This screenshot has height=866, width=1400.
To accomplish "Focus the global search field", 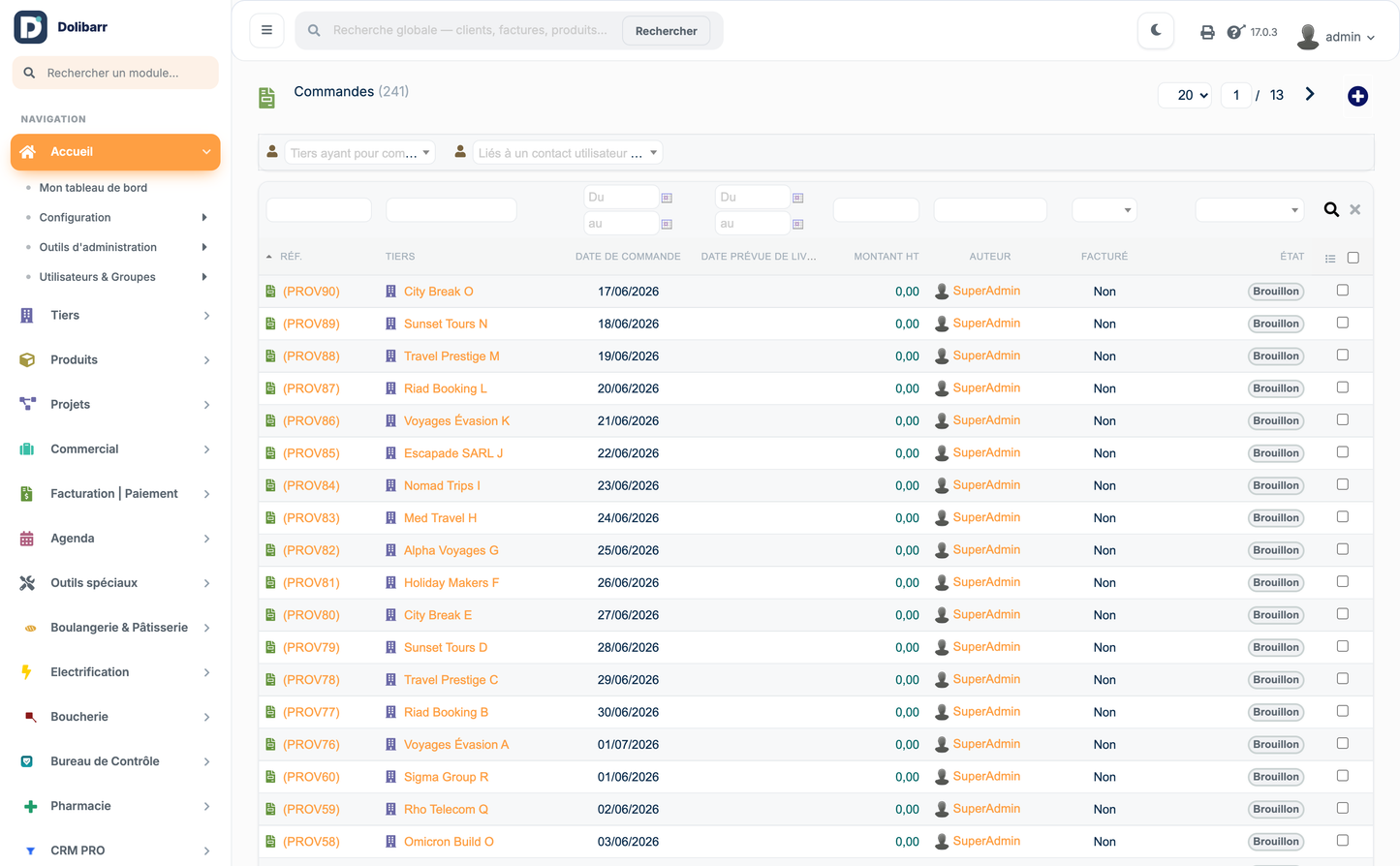I will pyautogui.click(x=472, y=30).
